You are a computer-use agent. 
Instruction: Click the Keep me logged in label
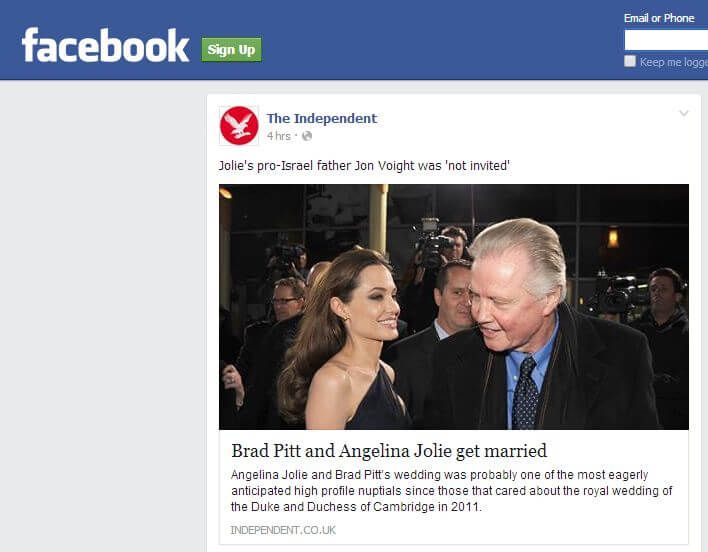[674, 62]
